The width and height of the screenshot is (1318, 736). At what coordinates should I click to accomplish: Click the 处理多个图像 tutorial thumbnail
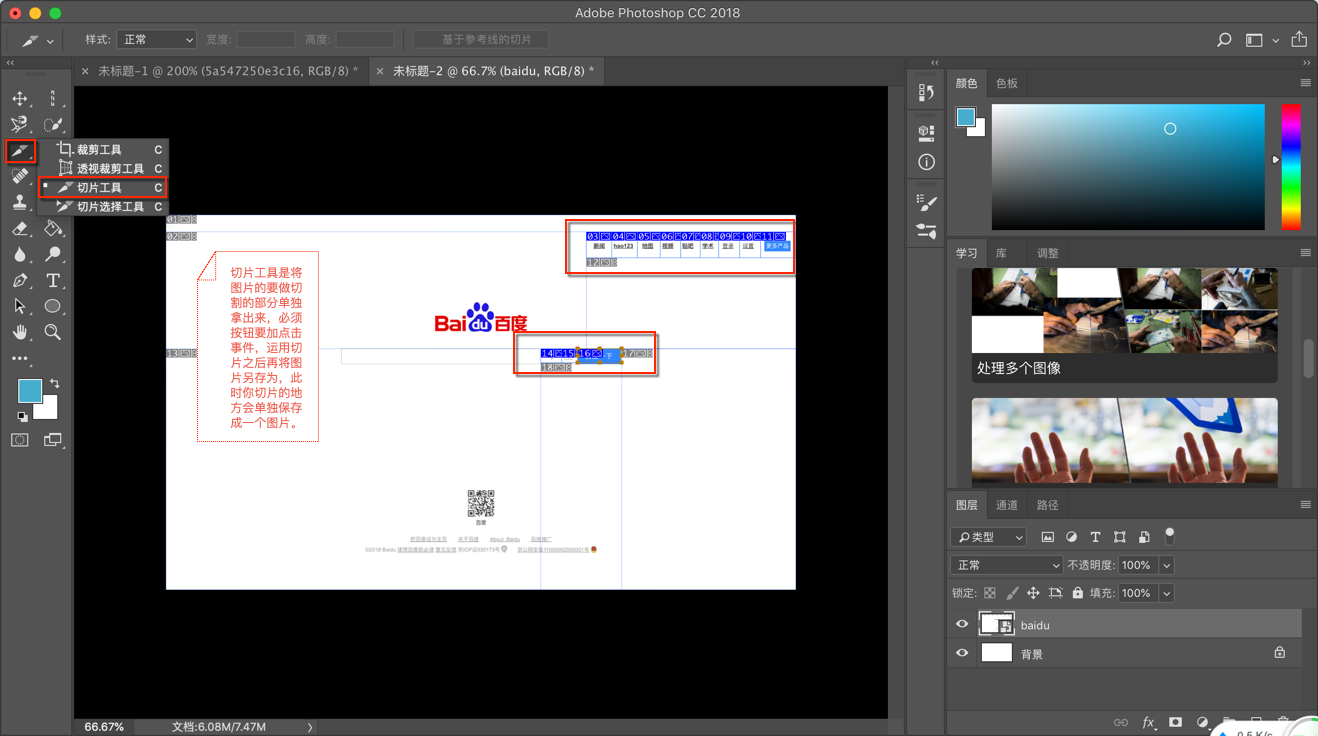(1124, 311)
